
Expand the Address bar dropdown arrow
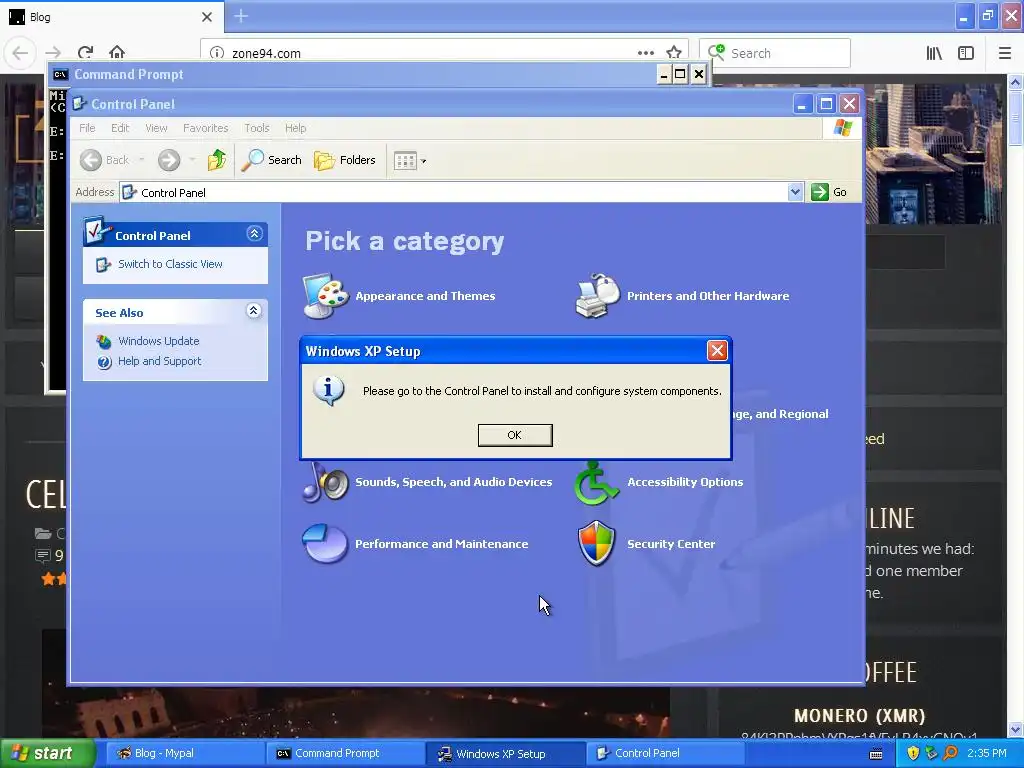pos(795,192)
